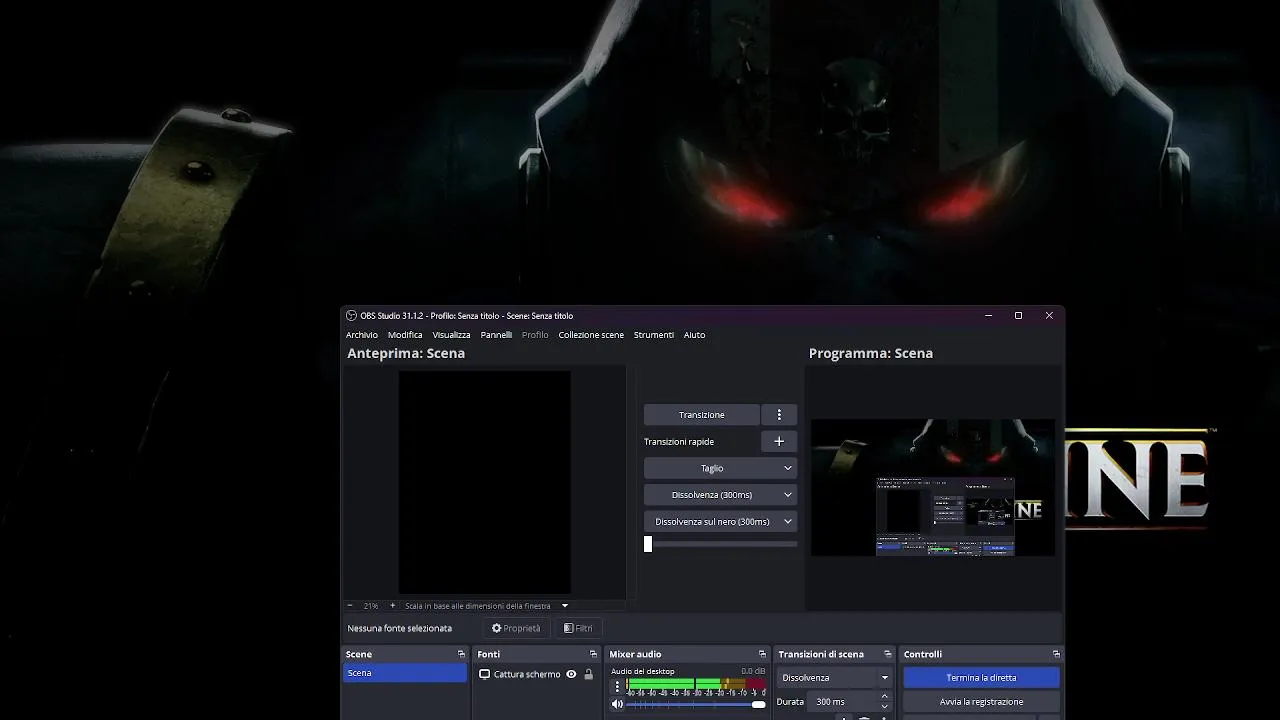Image resolution: width=1280 pixels, height=720 pixels.
Task: Open the Dissolvenza (300ms) quick transition dropdown
Action: [x=720, y=495]
